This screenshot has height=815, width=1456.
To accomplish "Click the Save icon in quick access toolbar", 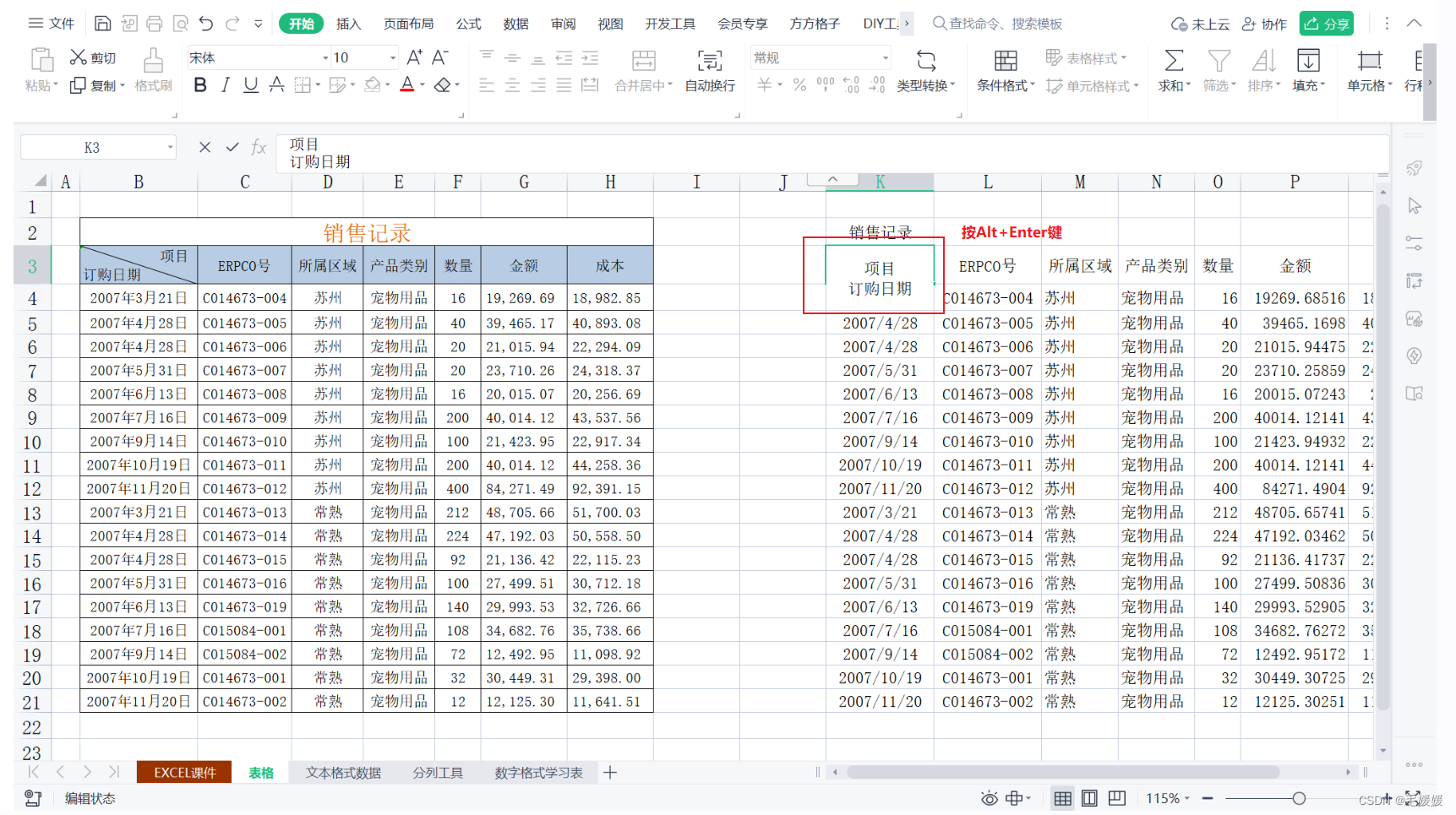I will click(102, 23).
